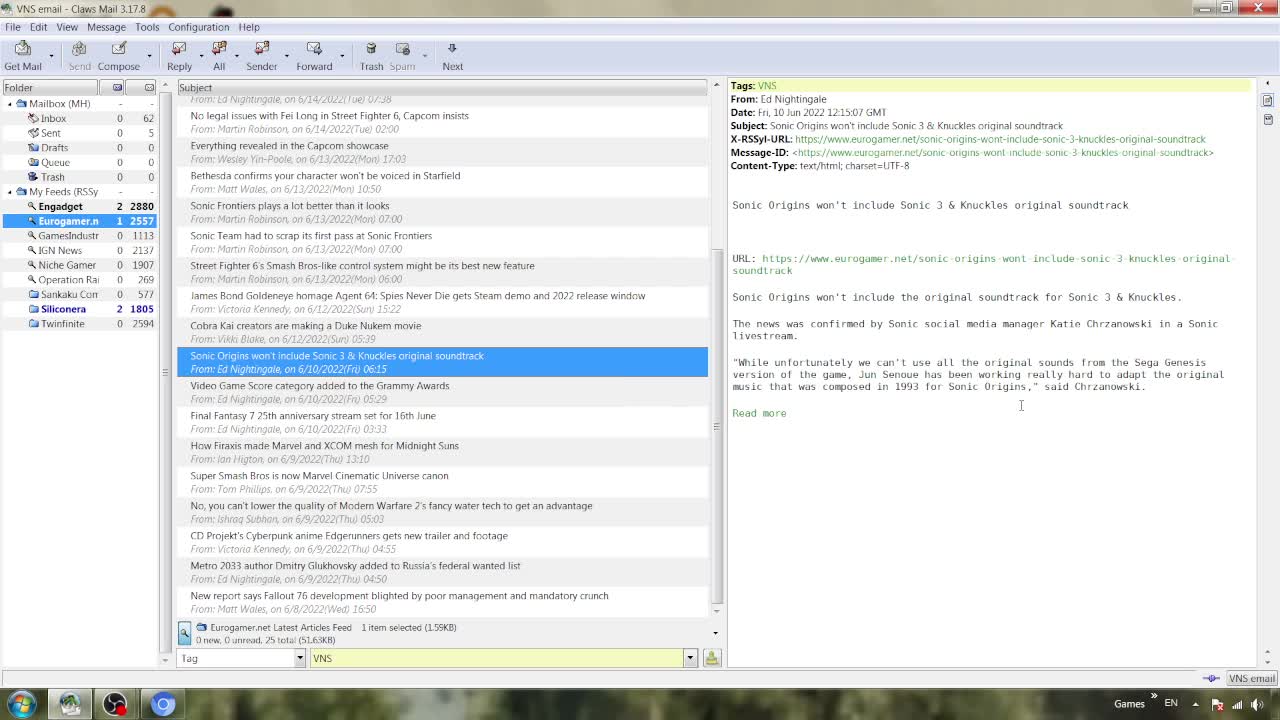Select the Inbox folder
1280x720 pixels.
54,118
